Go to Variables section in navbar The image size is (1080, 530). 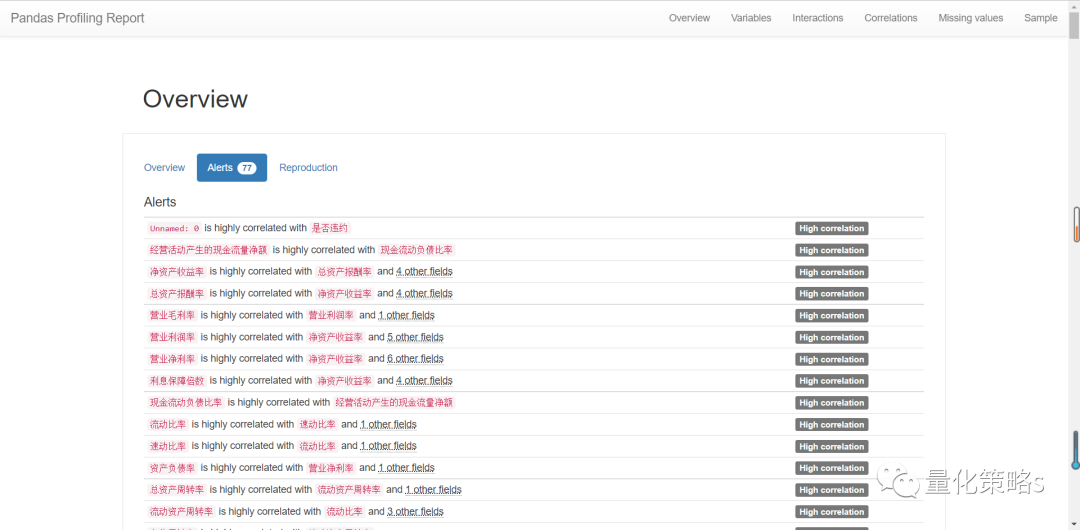click(751, 18)
